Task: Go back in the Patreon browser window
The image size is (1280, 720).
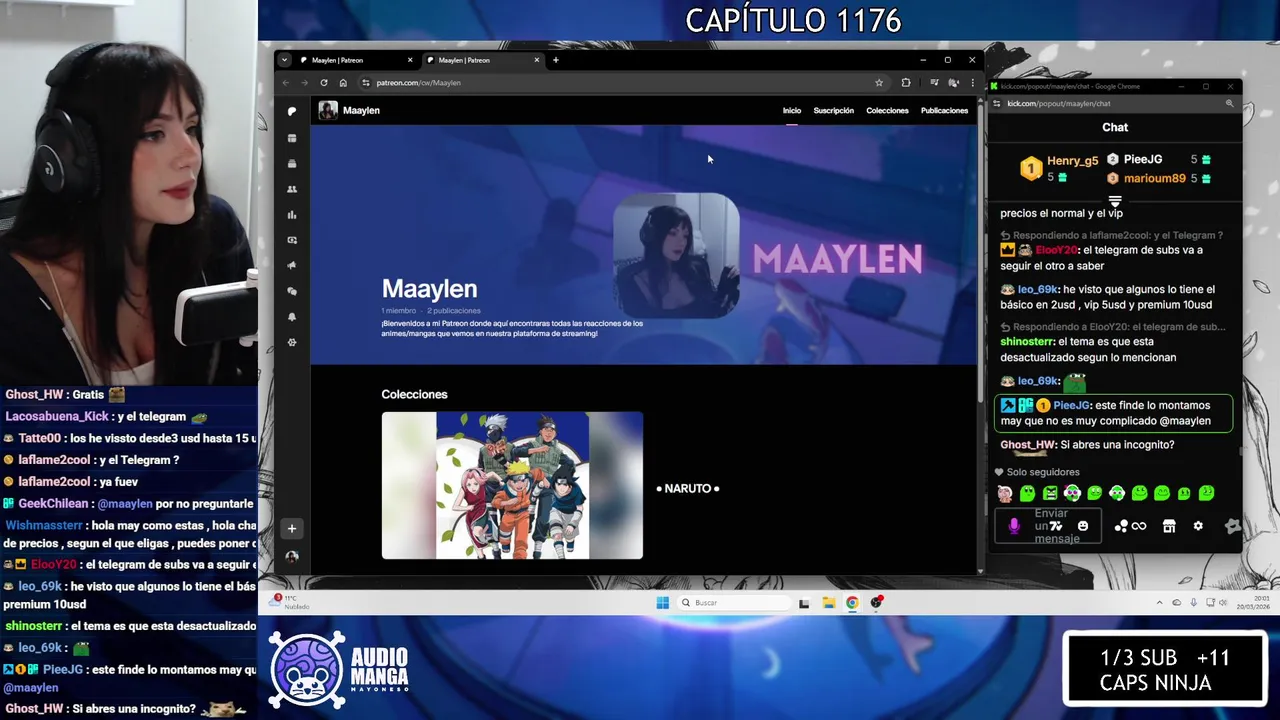Action: click(x=286, y=83)
